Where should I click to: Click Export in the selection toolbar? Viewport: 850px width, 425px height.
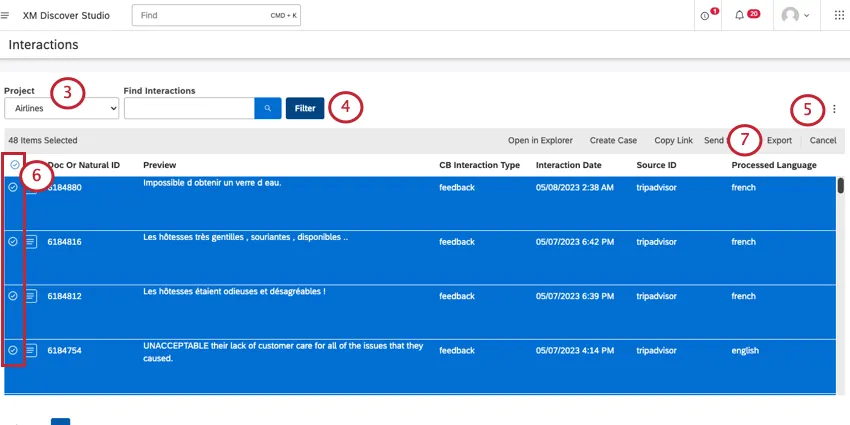[x=779, y=141]
